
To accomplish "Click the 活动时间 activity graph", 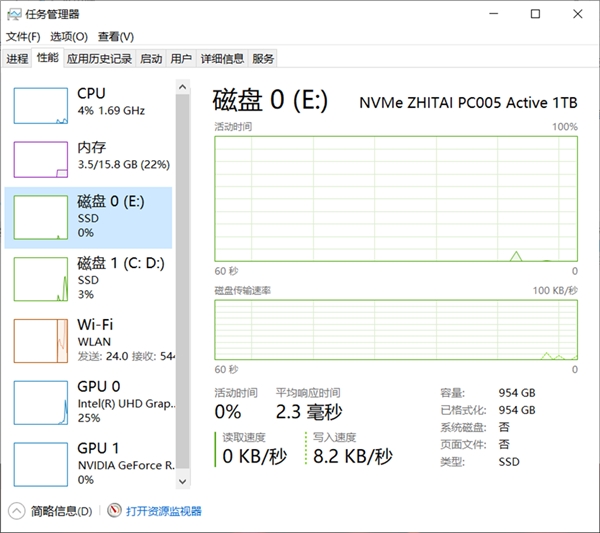I will (396, 199).
